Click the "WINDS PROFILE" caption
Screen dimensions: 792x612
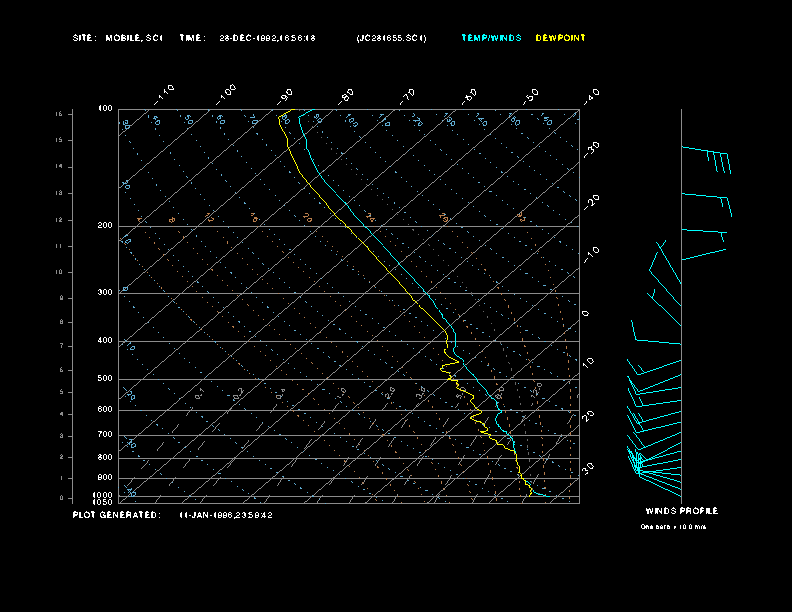click(681, 511)
